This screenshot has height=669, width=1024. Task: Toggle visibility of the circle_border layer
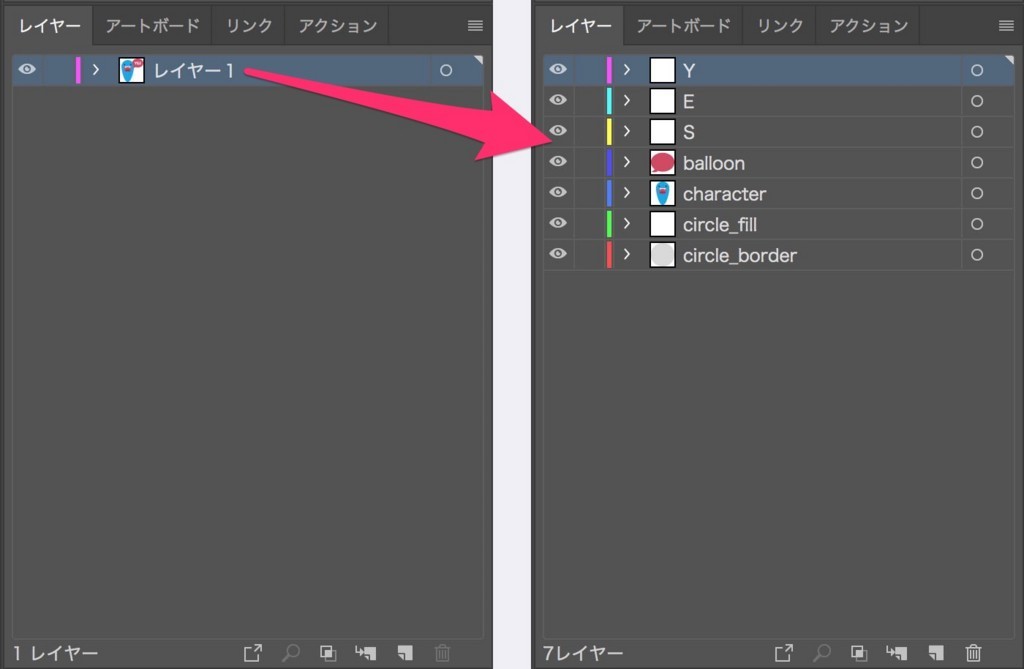pyautogui.click(x=558, y=255)
